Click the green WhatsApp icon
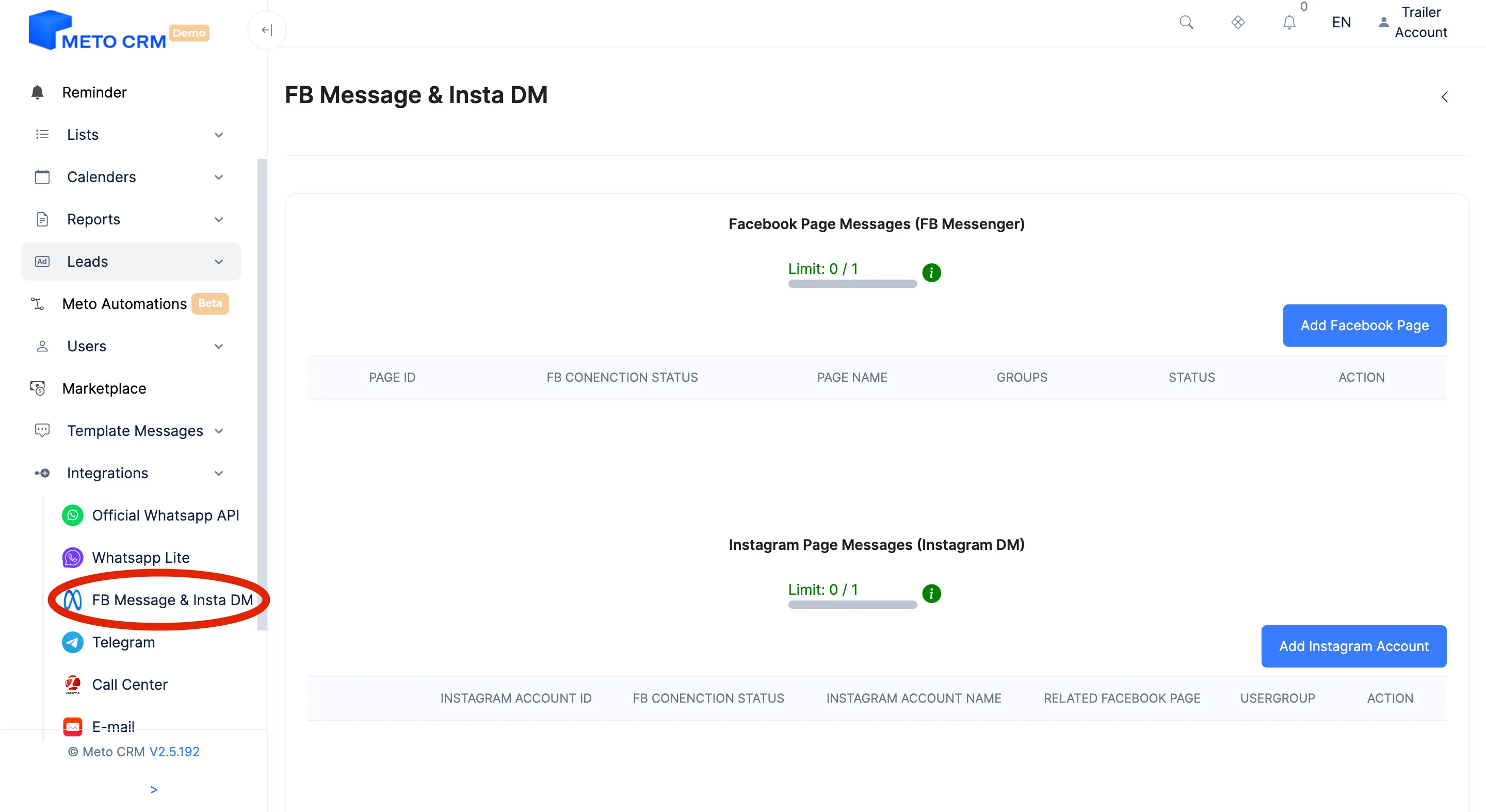 (73, 515)
